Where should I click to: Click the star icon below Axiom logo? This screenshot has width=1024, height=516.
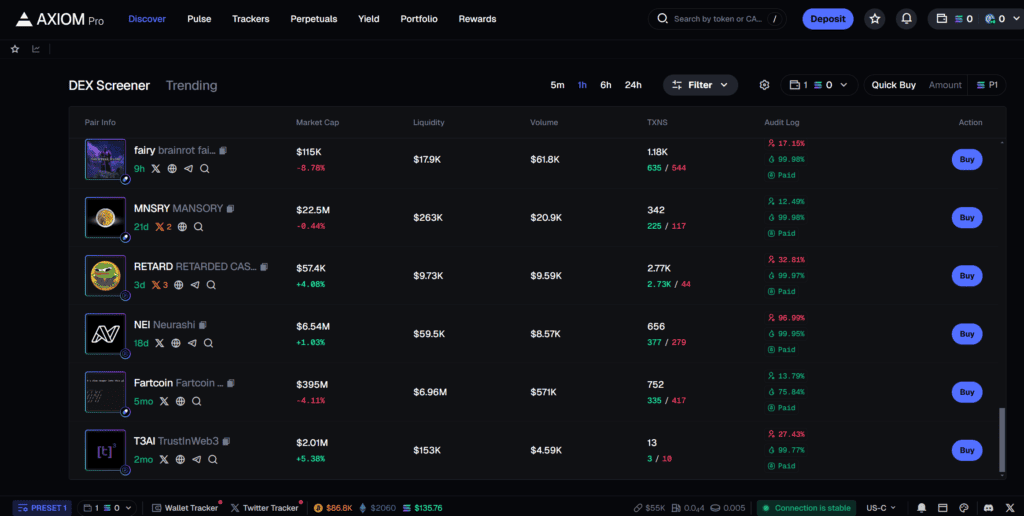[x=15, y=49]
